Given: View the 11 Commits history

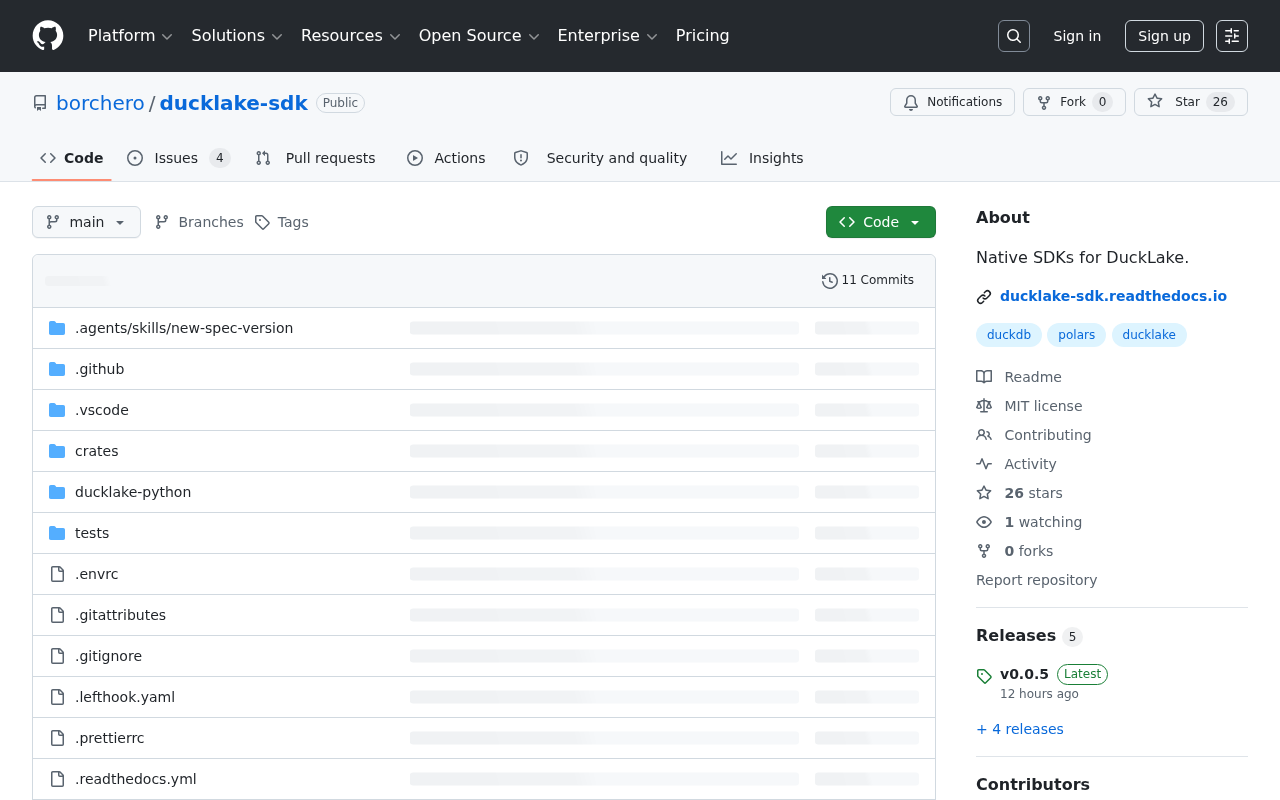Looking at the screenshot, I should (x=868, y=281).
